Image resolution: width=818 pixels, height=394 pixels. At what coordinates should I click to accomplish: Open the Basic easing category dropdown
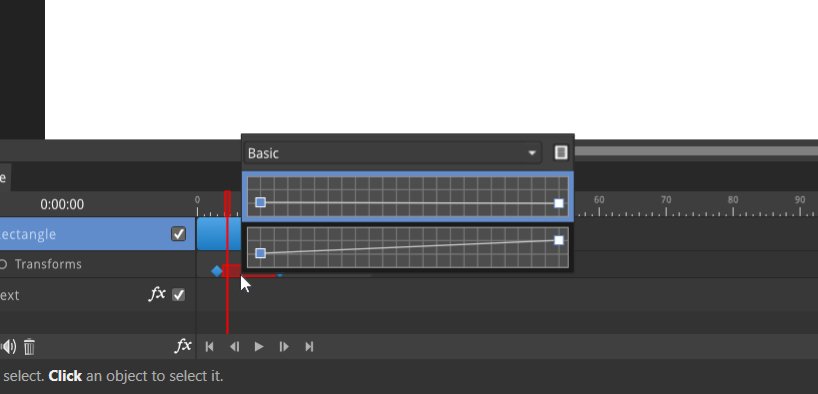[392, 153]
